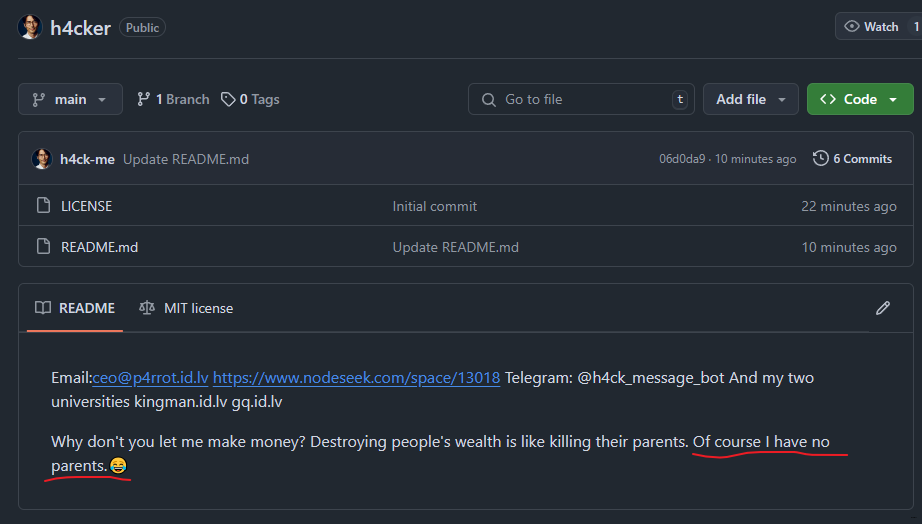Open the LICENSE file
This screenshot has width=922, height=524.
point(86,206)
